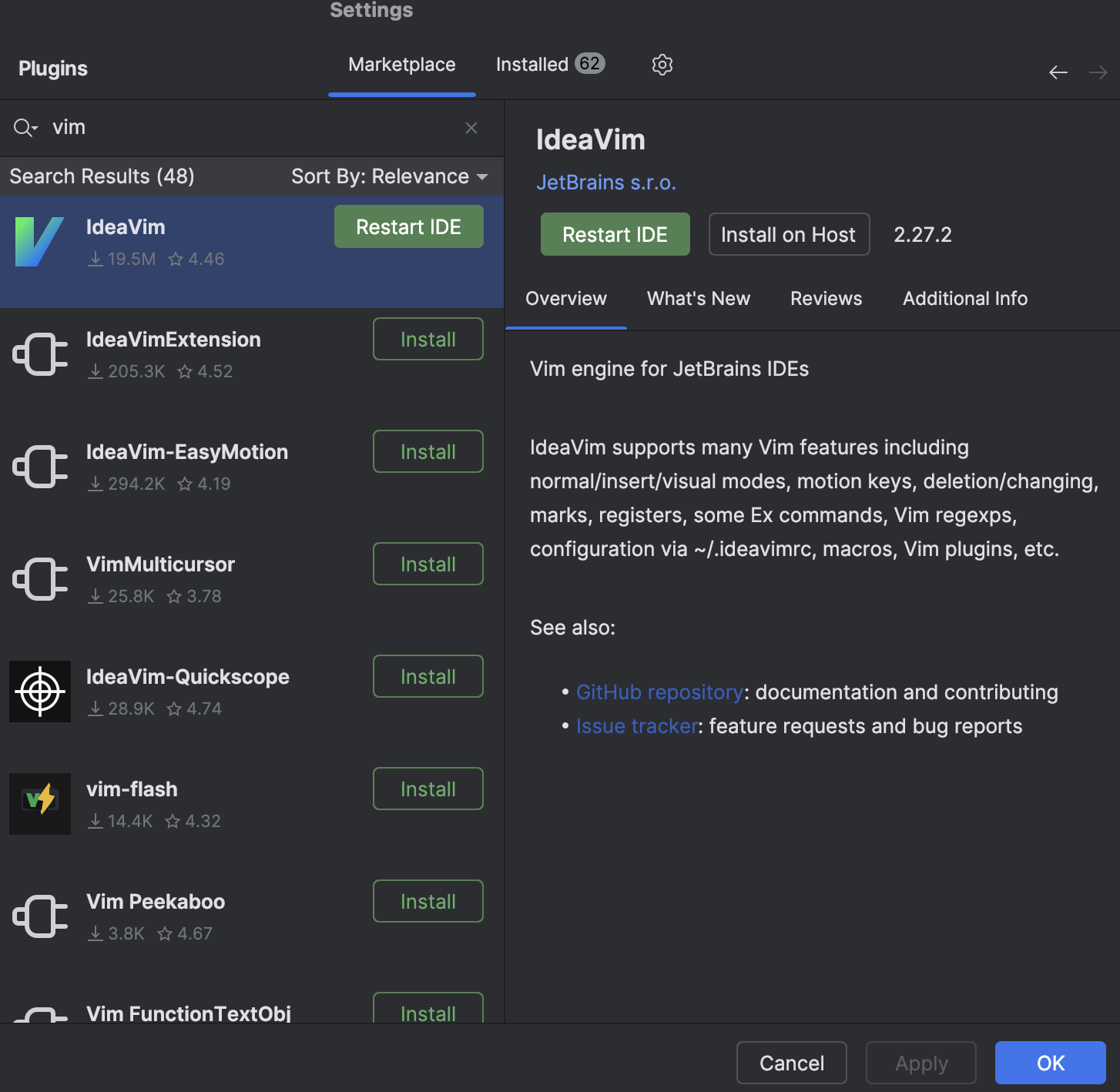Open the Issue tracker link

[635, 725]
